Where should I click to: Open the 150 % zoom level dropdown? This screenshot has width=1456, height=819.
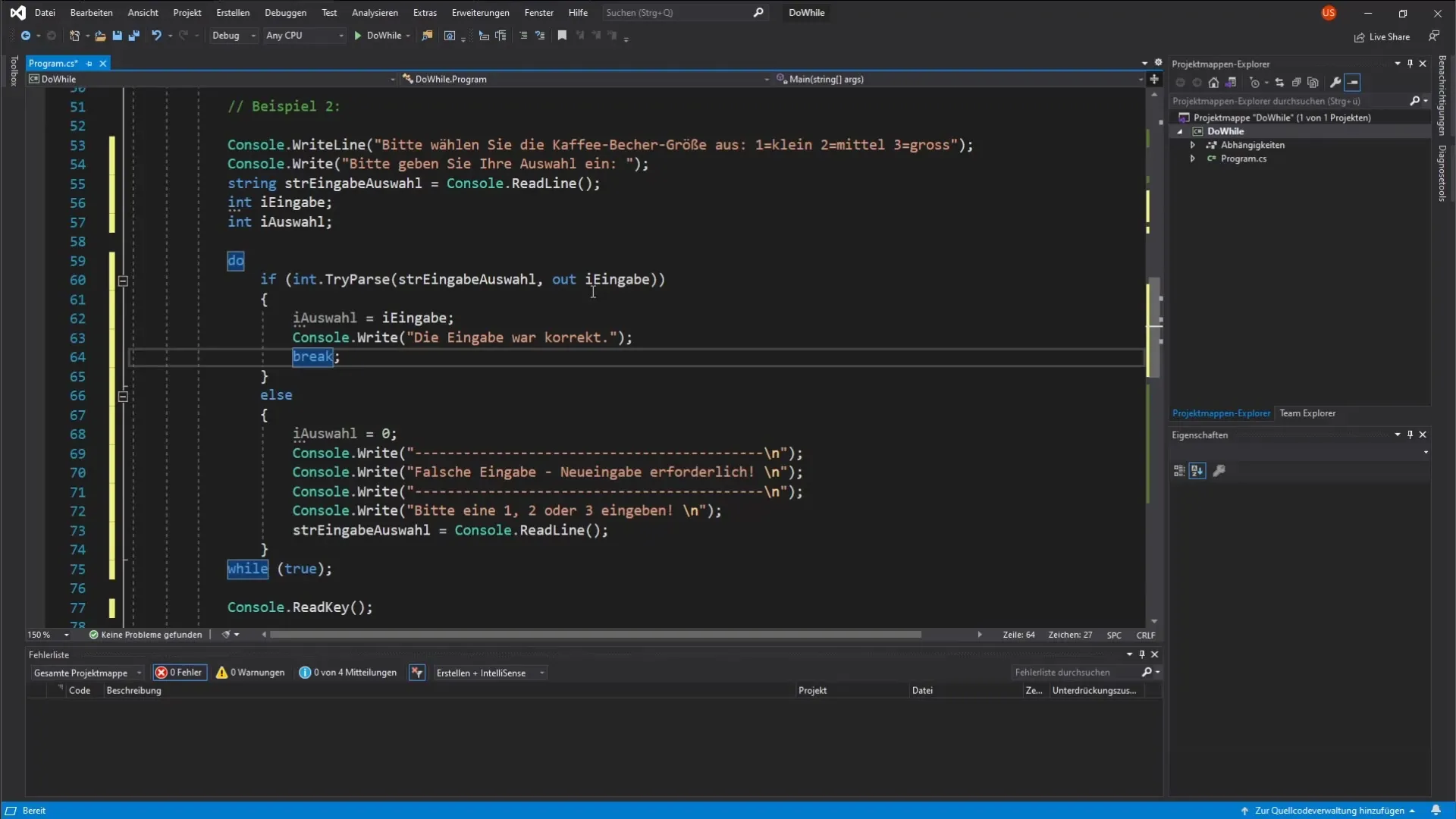(x=49, y=635)
